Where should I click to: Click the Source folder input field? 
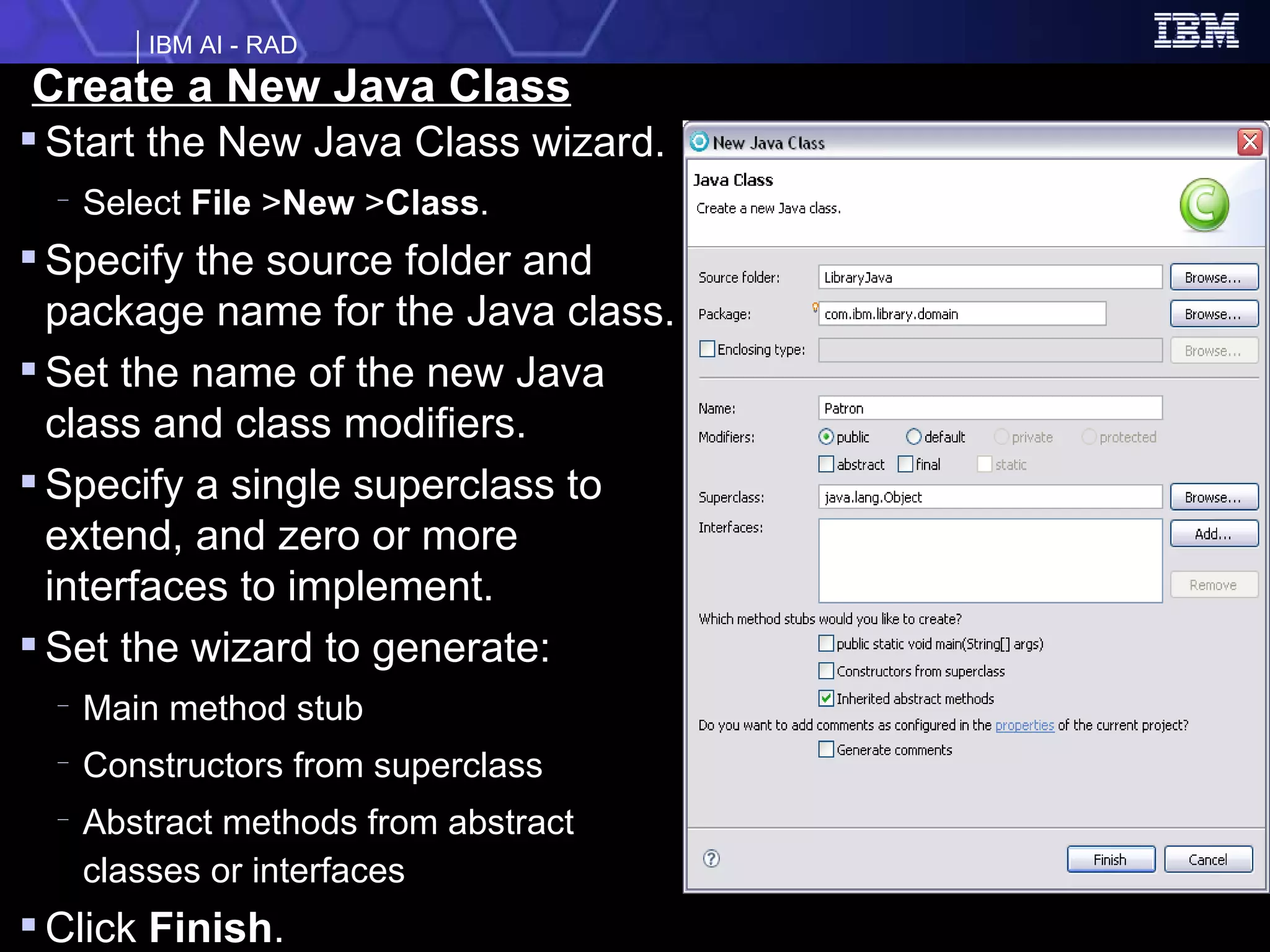pos(990,277)
